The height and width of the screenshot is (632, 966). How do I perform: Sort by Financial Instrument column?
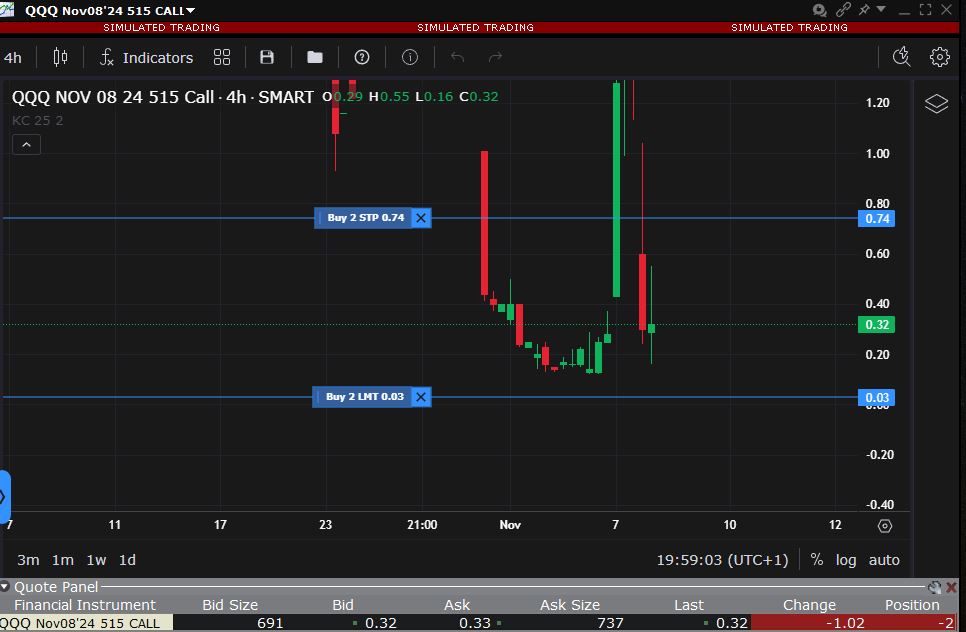[85, 605]
